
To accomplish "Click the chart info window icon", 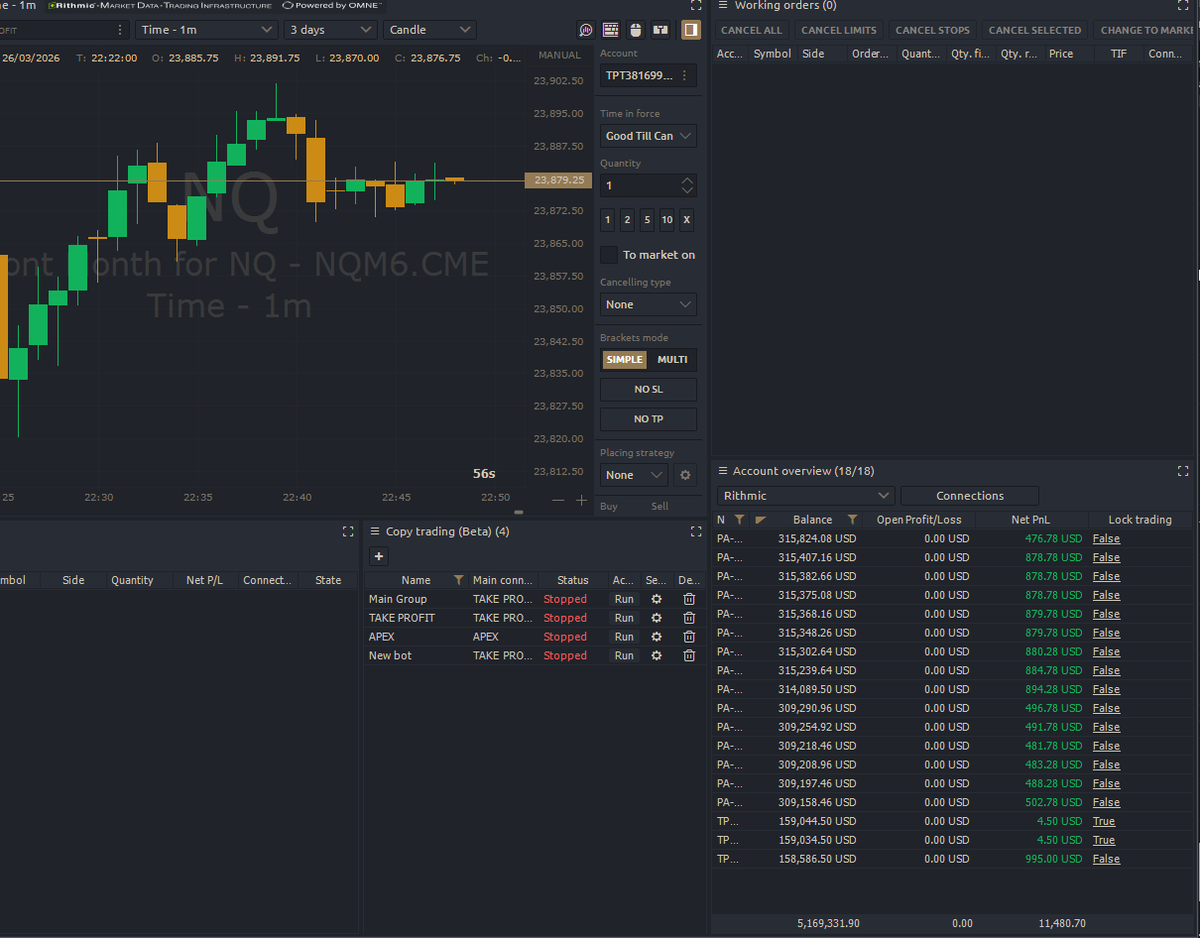I will pos(660,30).
